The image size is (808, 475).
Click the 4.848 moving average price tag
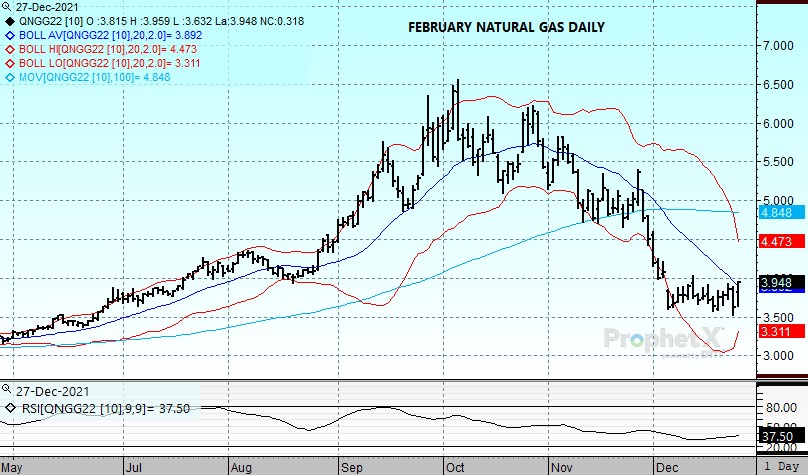click(777, 213)
